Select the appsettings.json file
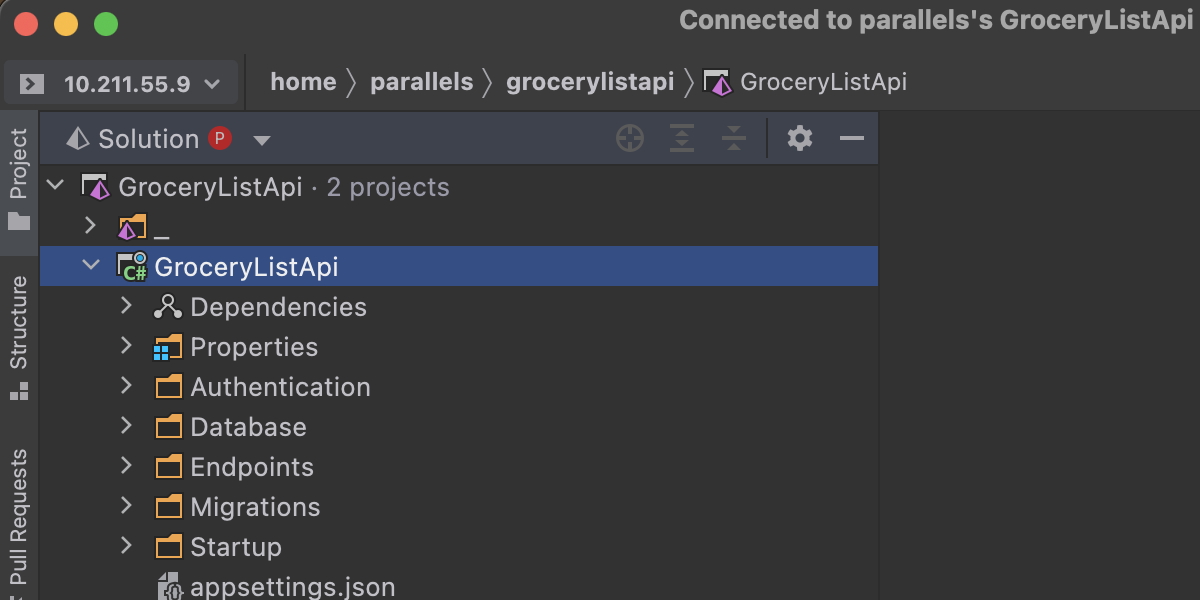Image resolution: width=1200 pixels, height=600 pixels. coord(292,587)
